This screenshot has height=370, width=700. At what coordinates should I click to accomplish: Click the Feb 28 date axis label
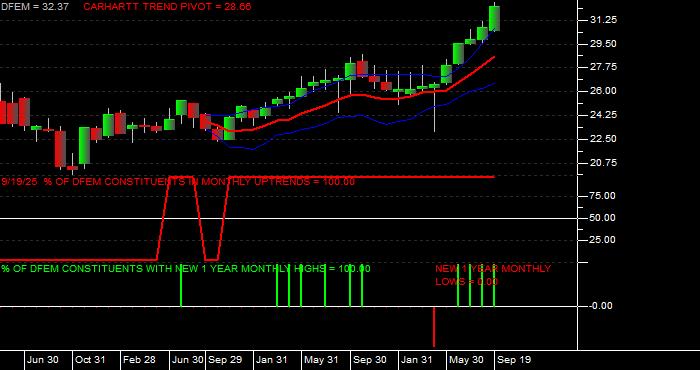pyautogui.click(x=139, y=359)
